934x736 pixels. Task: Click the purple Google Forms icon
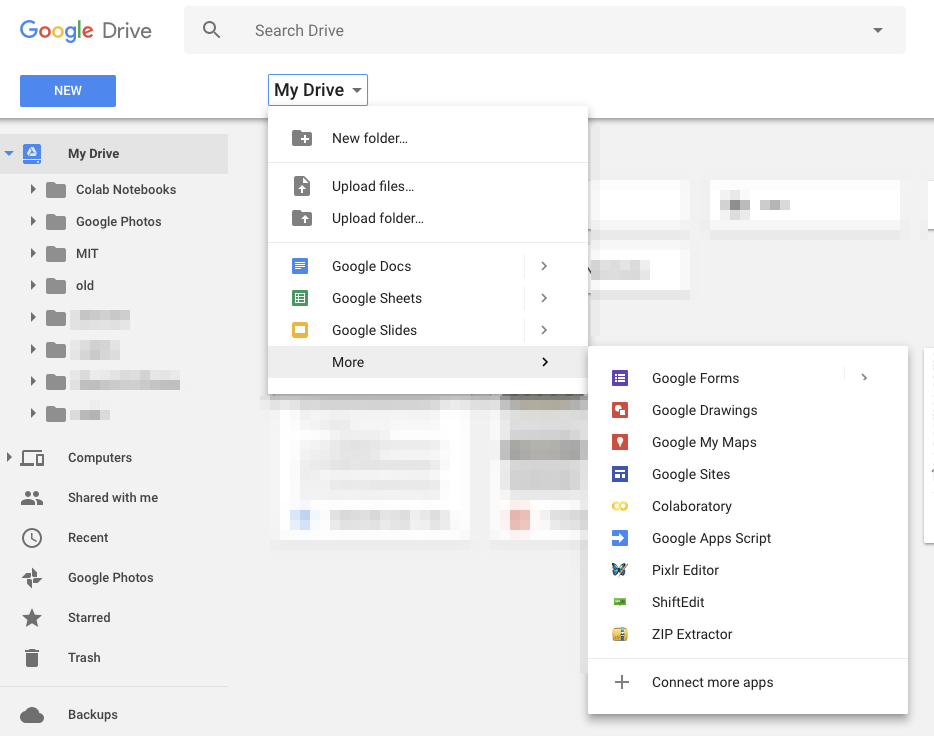(620, 378)
